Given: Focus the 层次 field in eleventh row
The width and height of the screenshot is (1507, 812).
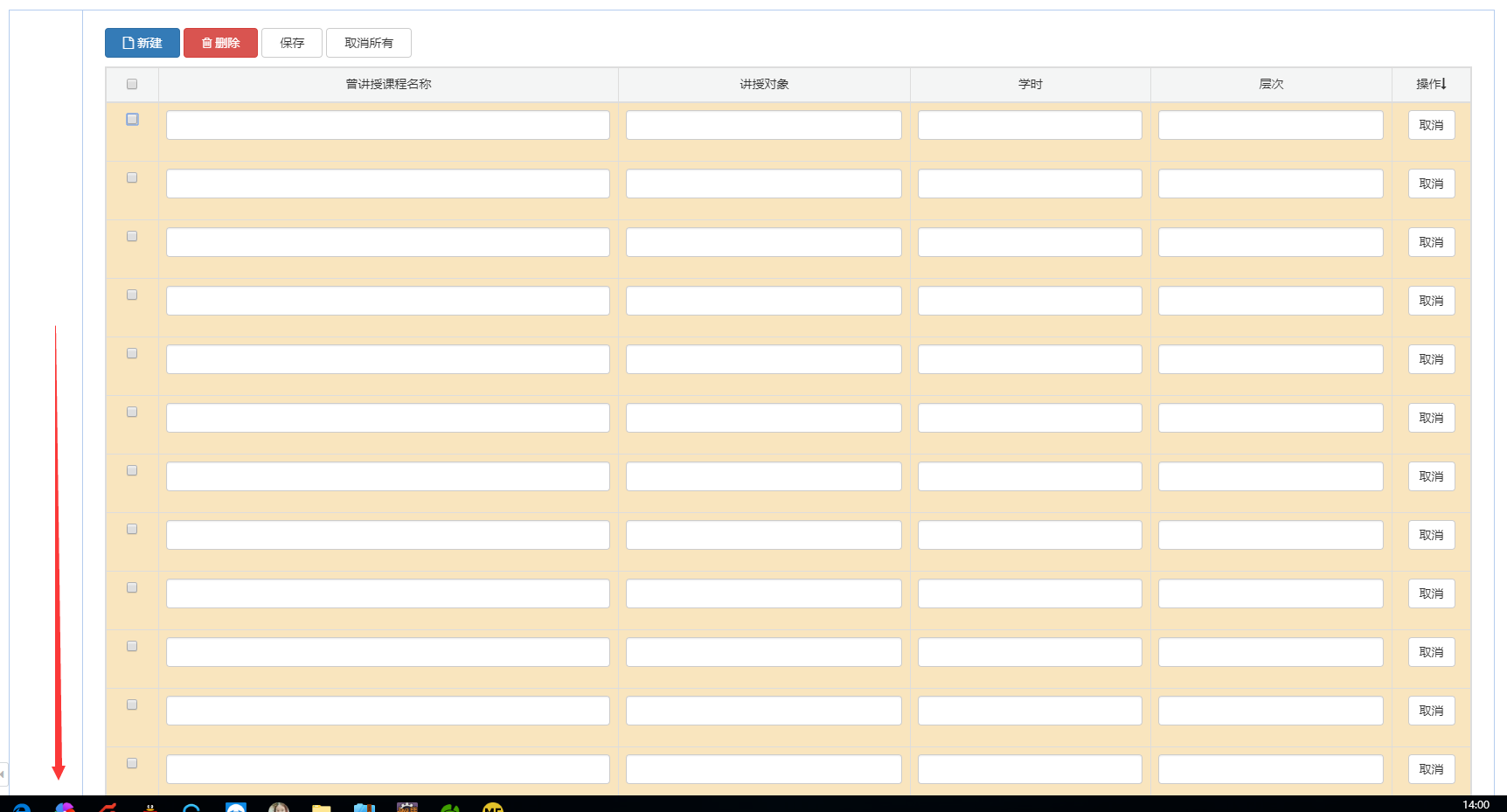Looking at the screenshot, I should coord(1271,711).
